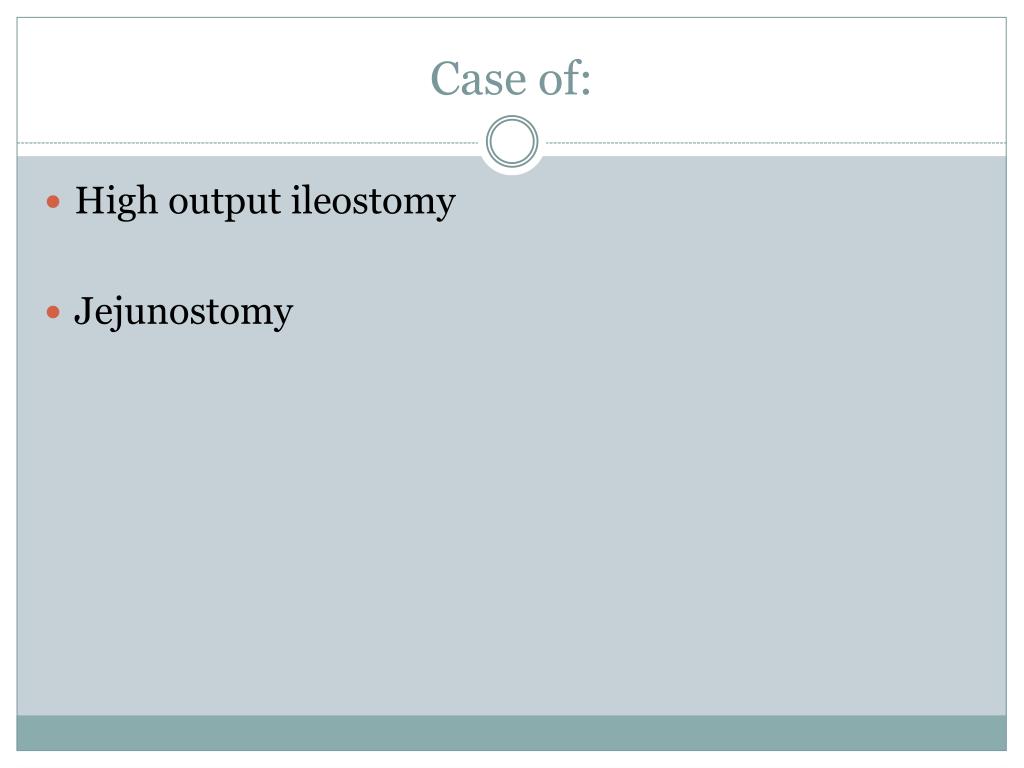Click the "Jejunostomy" bullet text
Screen dimensions: 1024x768
tap(184, 312)
